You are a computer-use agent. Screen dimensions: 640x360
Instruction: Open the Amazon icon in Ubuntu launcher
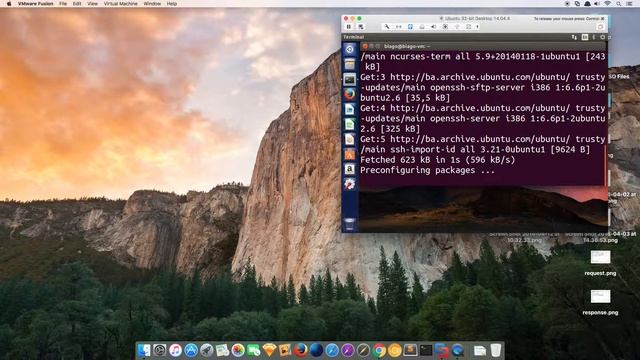[x=350, y=169]
